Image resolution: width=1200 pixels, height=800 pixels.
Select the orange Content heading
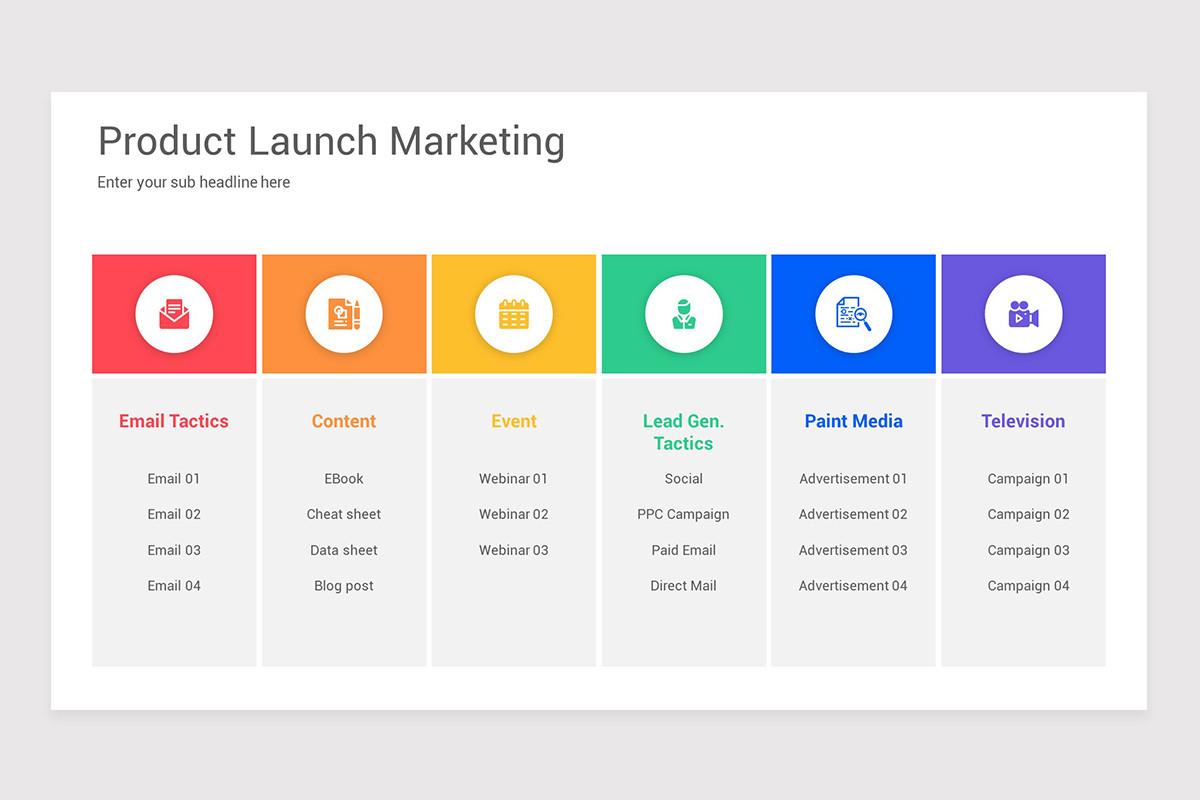pos(344,421)
